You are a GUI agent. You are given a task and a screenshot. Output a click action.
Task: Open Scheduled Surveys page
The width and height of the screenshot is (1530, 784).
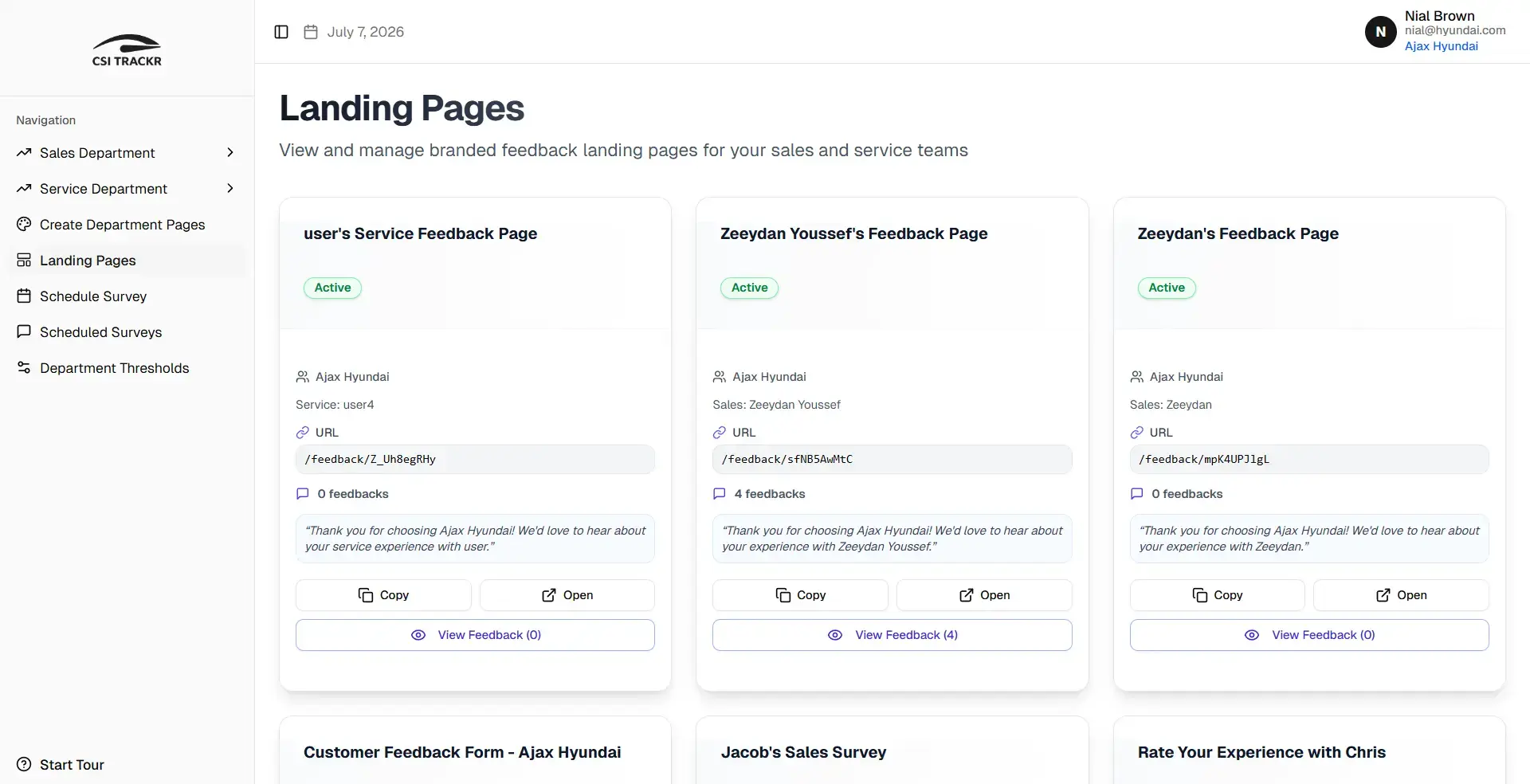click(x=127, y=331)
